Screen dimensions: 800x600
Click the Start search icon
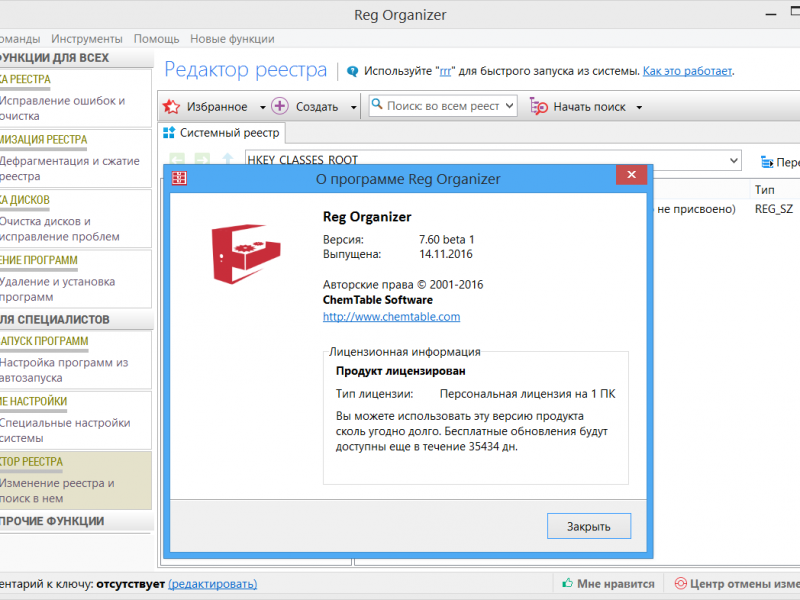point(538,106)
